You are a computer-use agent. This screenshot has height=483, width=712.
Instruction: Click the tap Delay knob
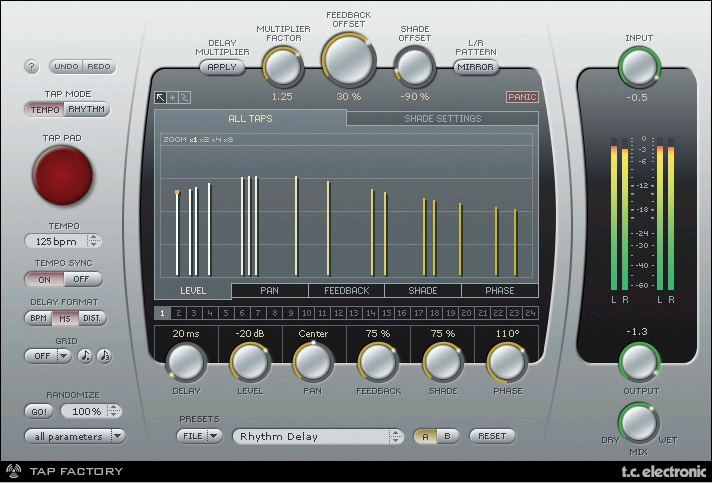tap(186, 362)
